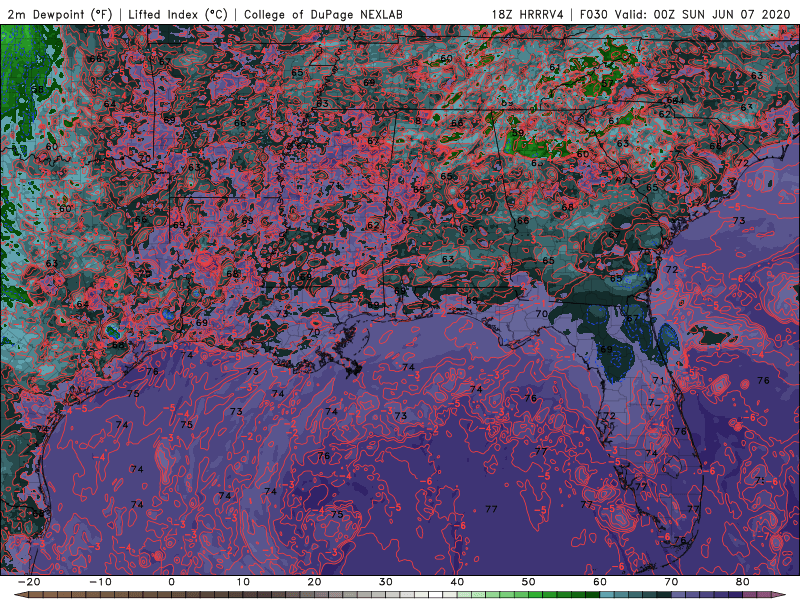
Task: Click the '70' color scale label
Action: (x=671, y=582)
